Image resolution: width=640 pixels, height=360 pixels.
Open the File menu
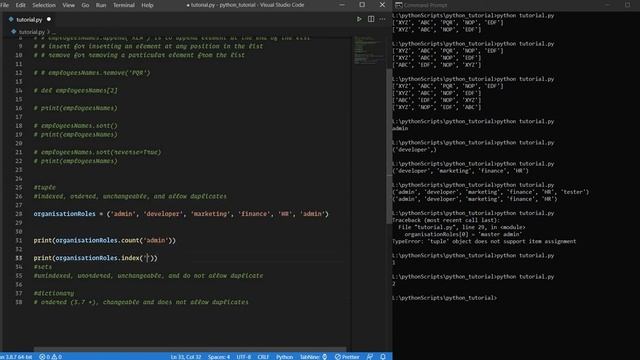click(4, 5)
